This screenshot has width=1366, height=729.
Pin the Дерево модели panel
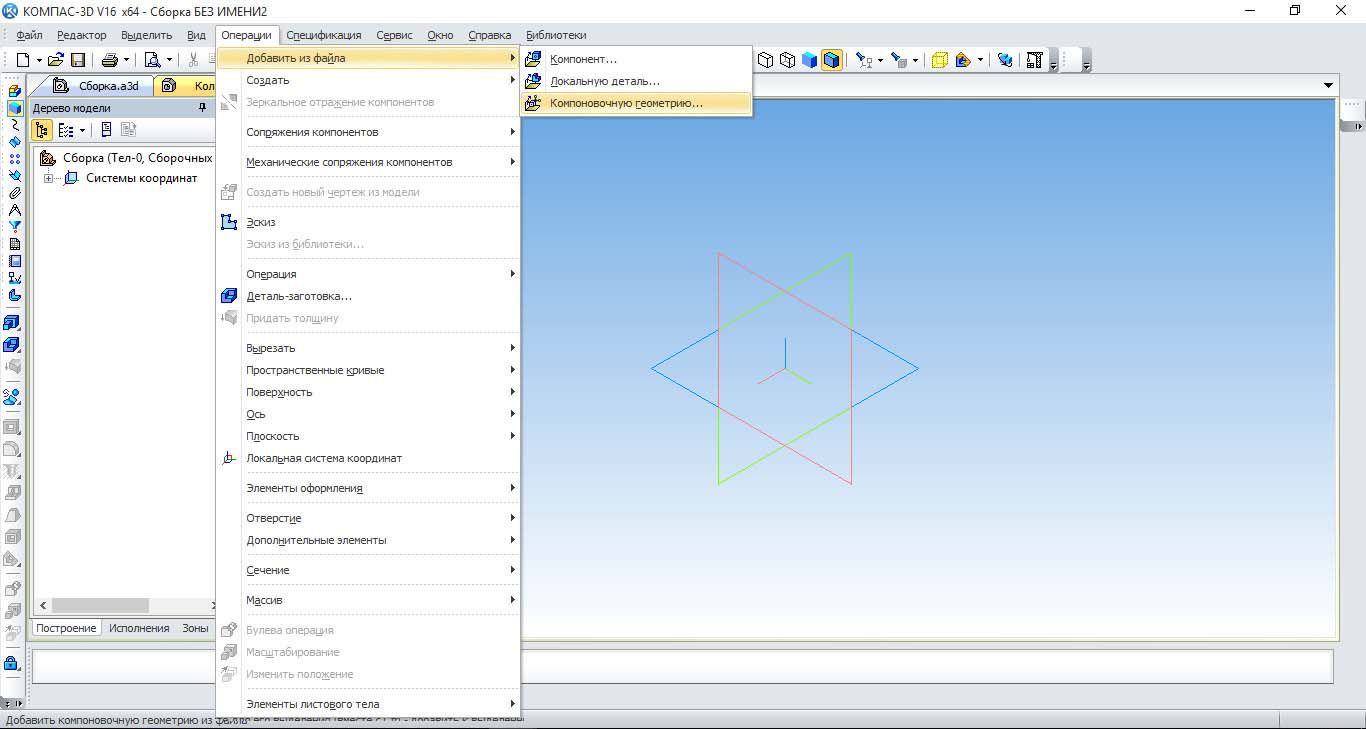pyautogui.click(x=202, y=108)
